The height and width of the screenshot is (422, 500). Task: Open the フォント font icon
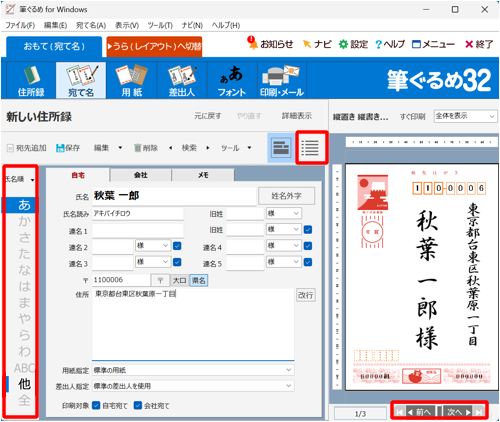(x=232, y=80)
